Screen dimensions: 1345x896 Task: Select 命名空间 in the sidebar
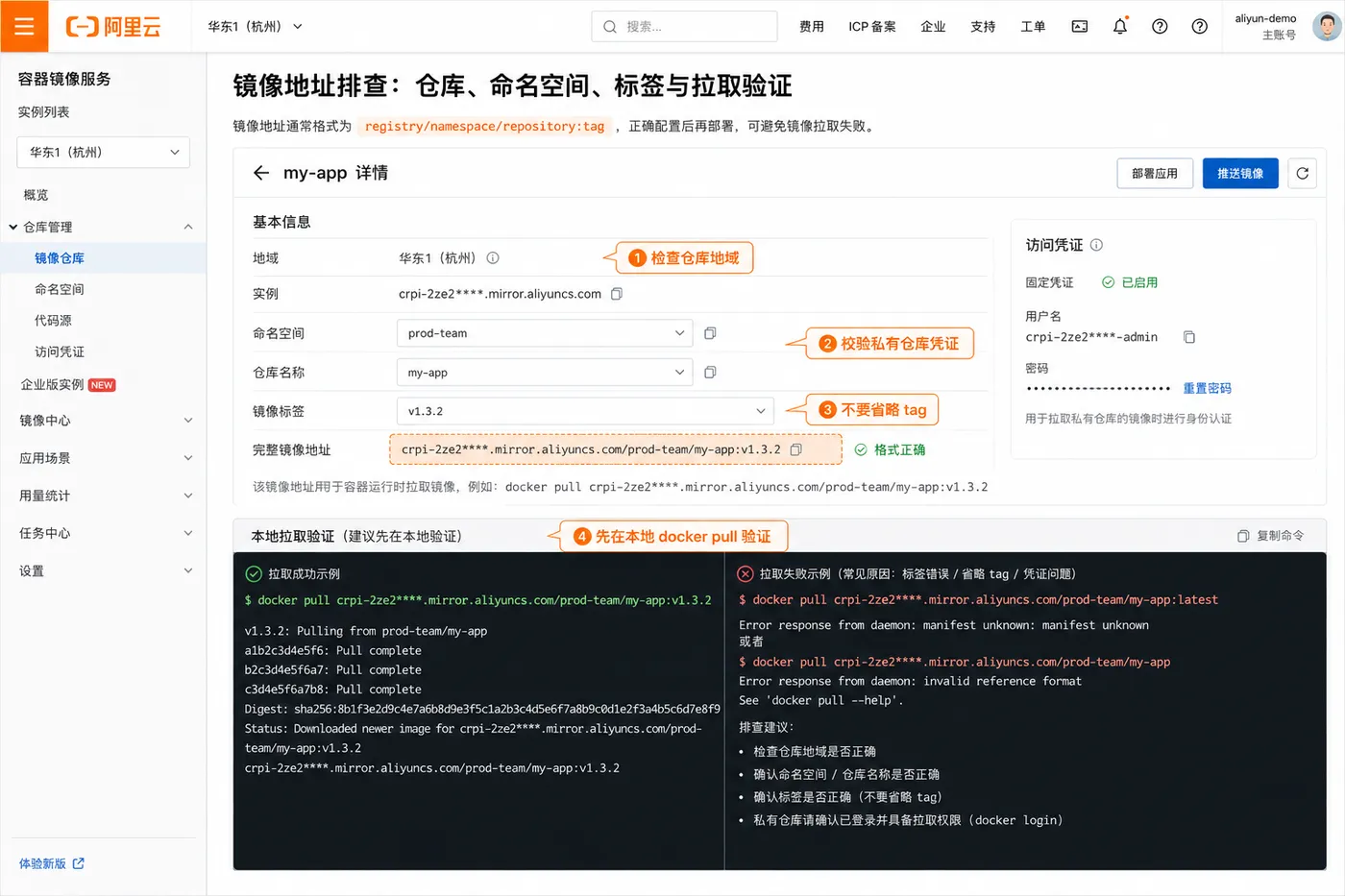click(60, 289)
